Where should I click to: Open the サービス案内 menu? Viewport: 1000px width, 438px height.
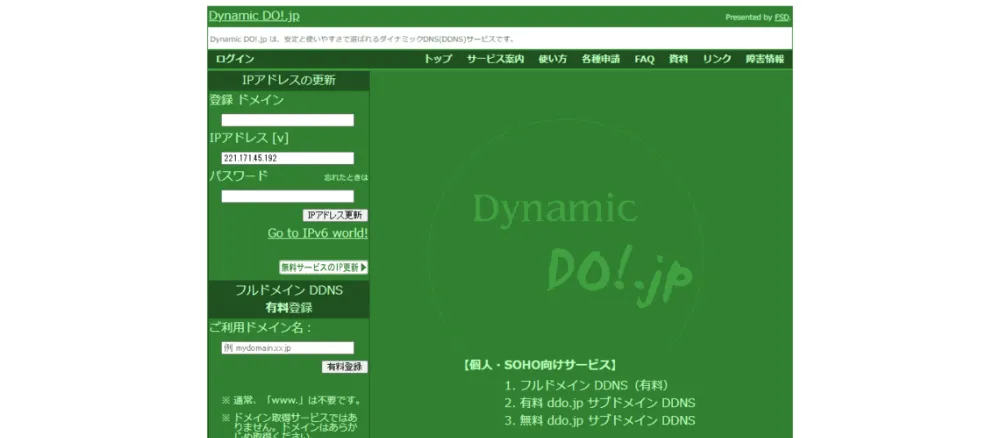496,59
